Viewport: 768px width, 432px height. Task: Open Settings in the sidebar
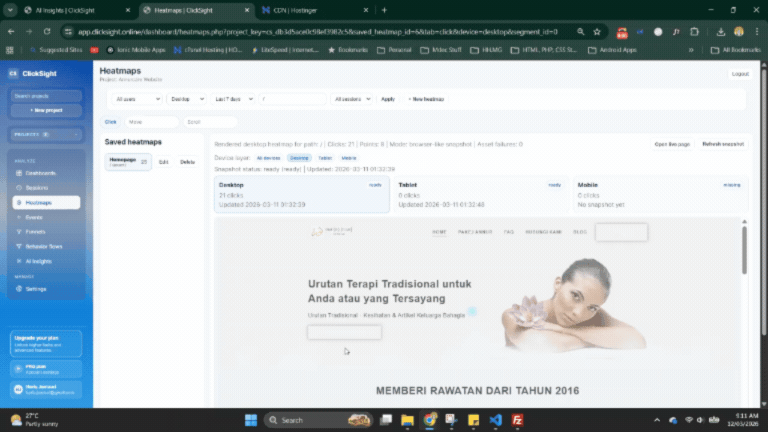pos(35,289)
